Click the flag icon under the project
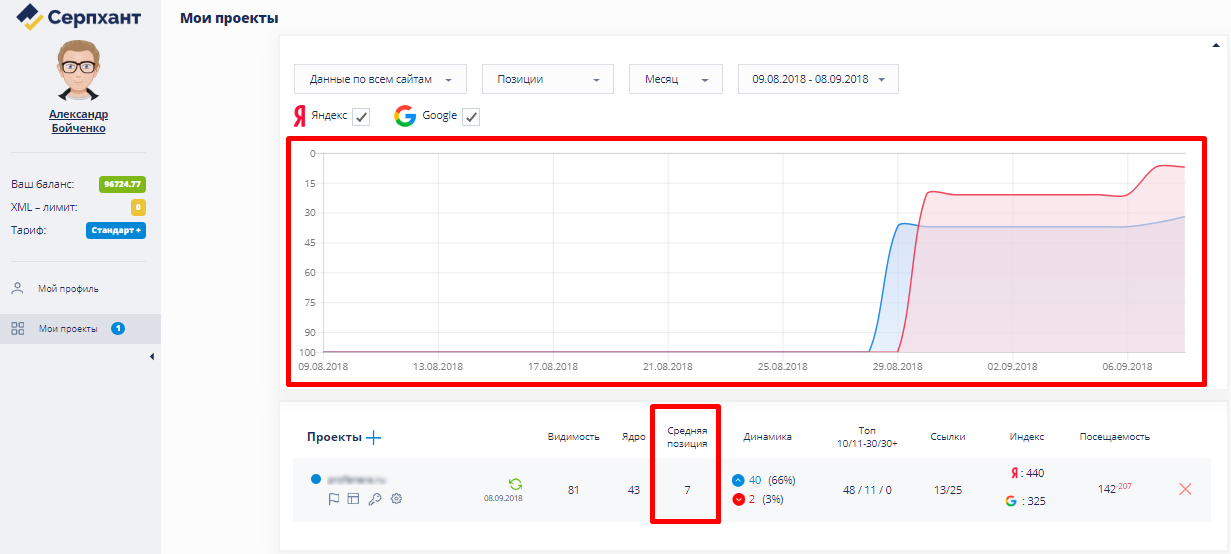This screenshot has width=1231, height=554. 334,499
